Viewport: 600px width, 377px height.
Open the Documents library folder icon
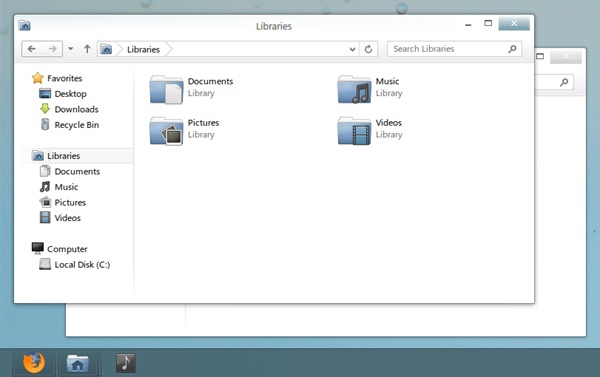click(166, 90)
